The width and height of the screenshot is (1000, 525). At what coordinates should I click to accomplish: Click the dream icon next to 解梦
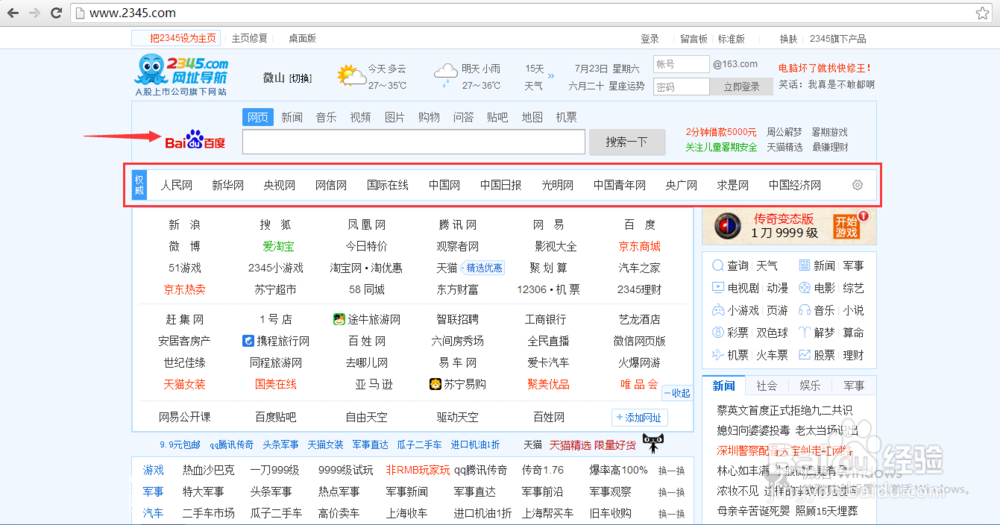click(804, 332)
